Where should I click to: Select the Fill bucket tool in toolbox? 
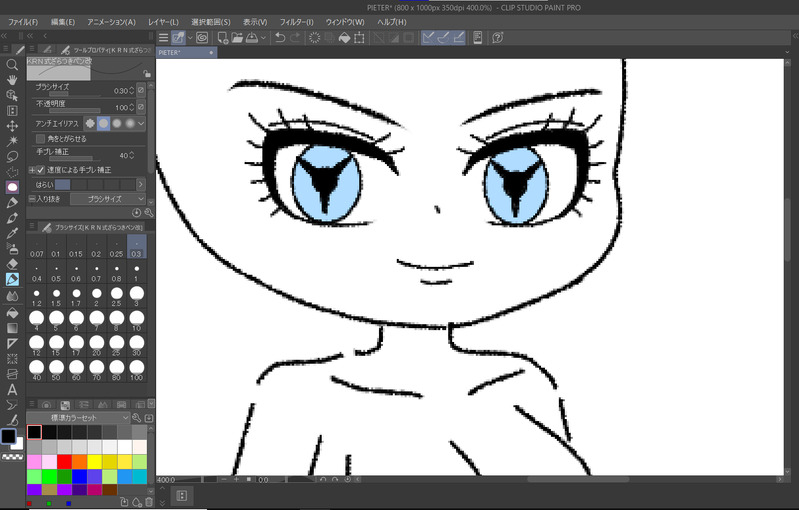tap(12, 312)
